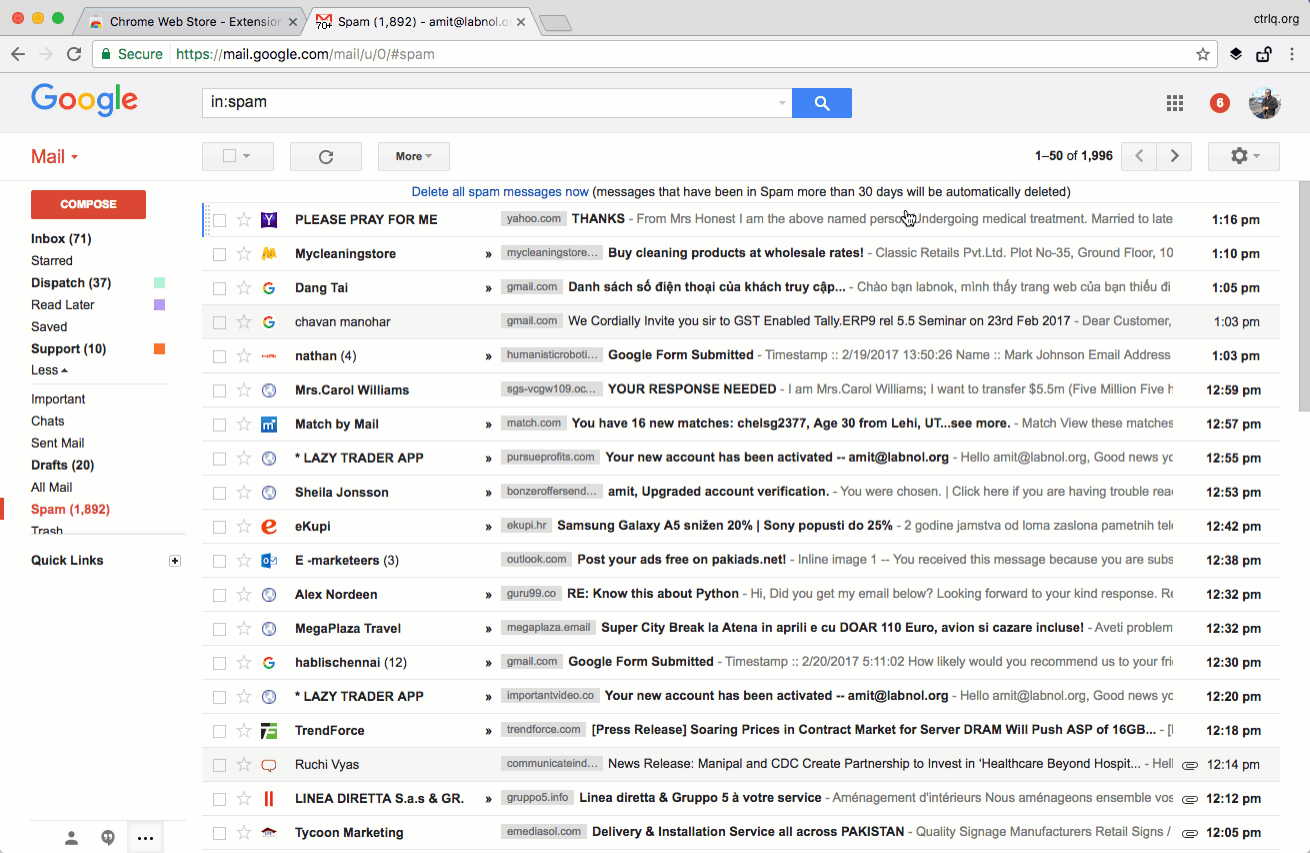
Task: Open the select-all checkbox dropdown
Action: tap(237, 156)
